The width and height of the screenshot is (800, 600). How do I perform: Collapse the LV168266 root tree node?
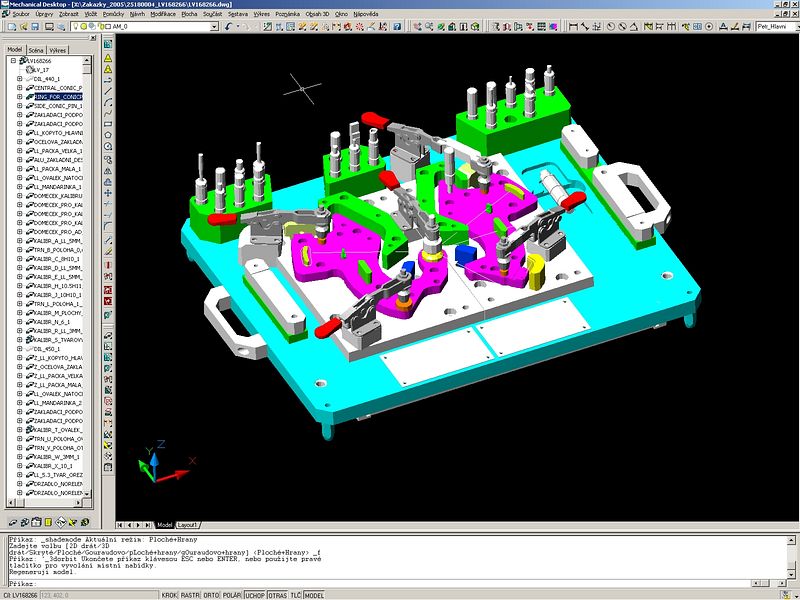[x=14, y=61]
